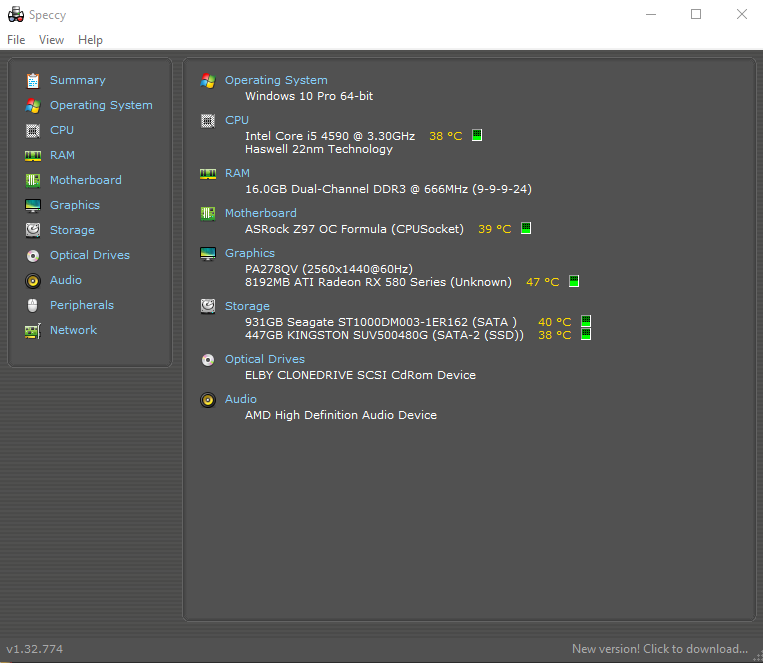Click 'AMD High Definition Audio Device' text
The width and height of the screenshot is (763, 663).
[x=341, y=415]
